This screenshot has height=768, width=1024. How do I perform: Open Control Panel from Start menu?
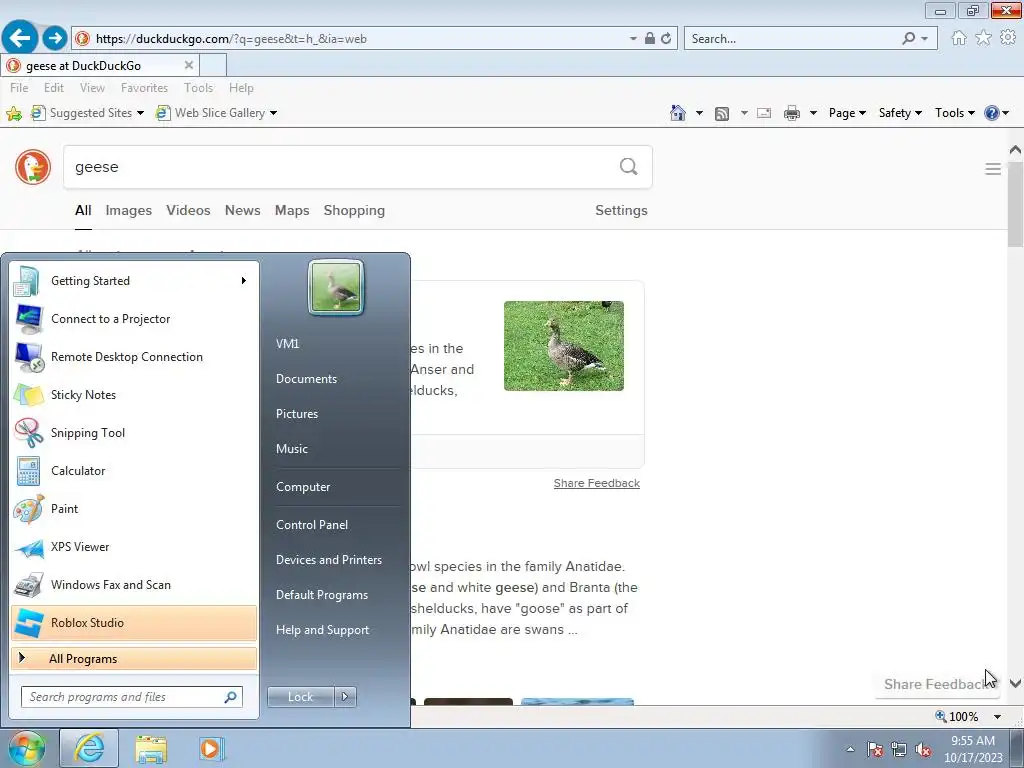pos(312,525)
